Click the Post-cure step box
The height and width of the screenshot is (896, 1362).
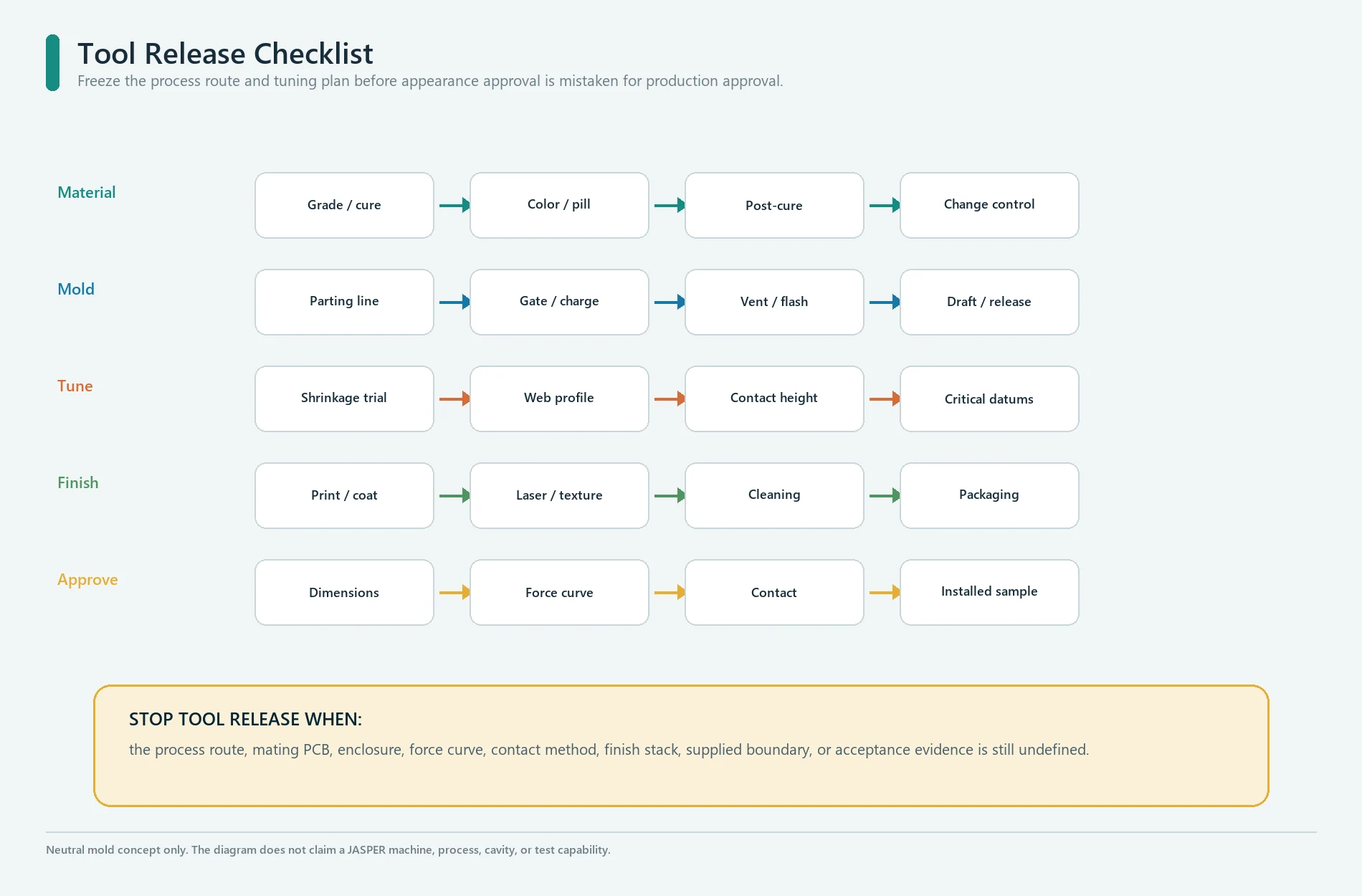coord(774,206)
